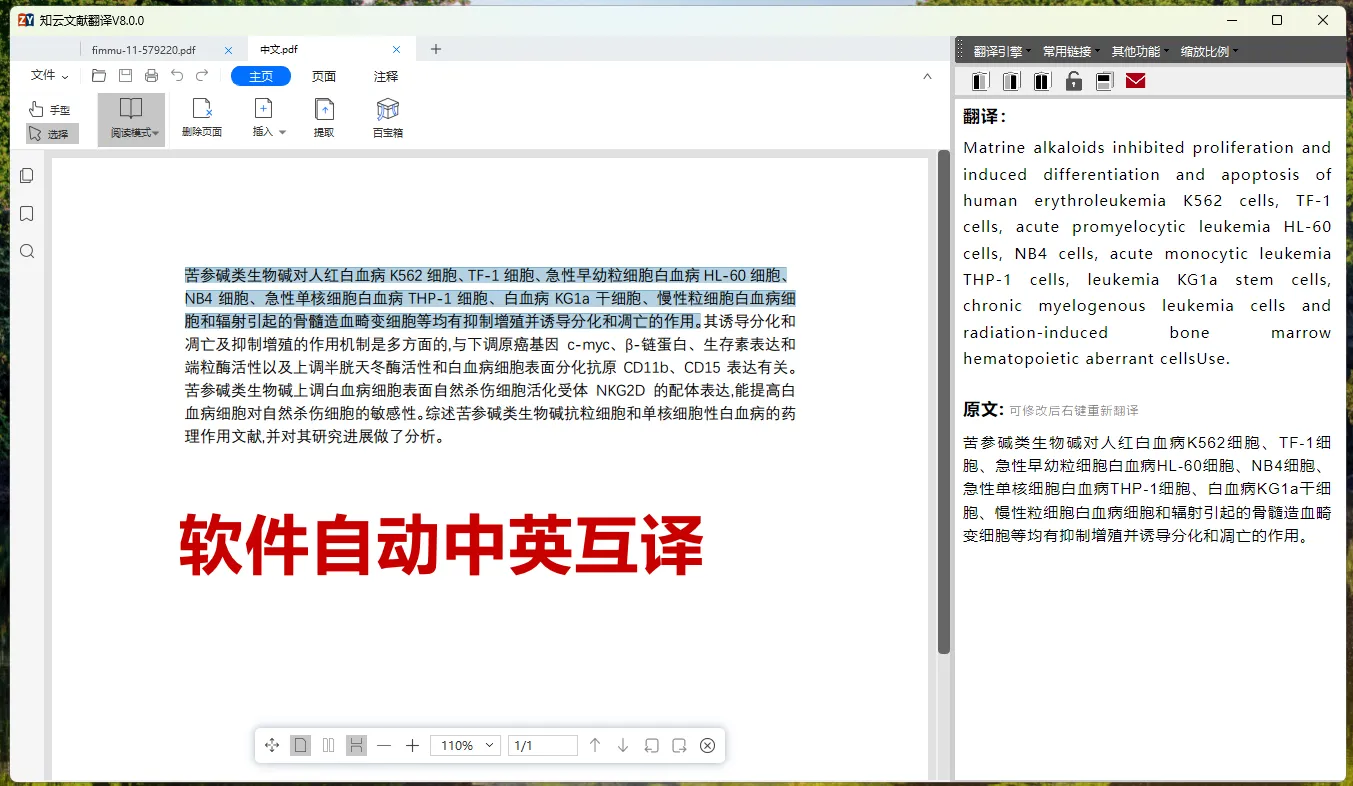
Task: Enable the 手型 (hand) tool
Action: (x=50, y=109)
